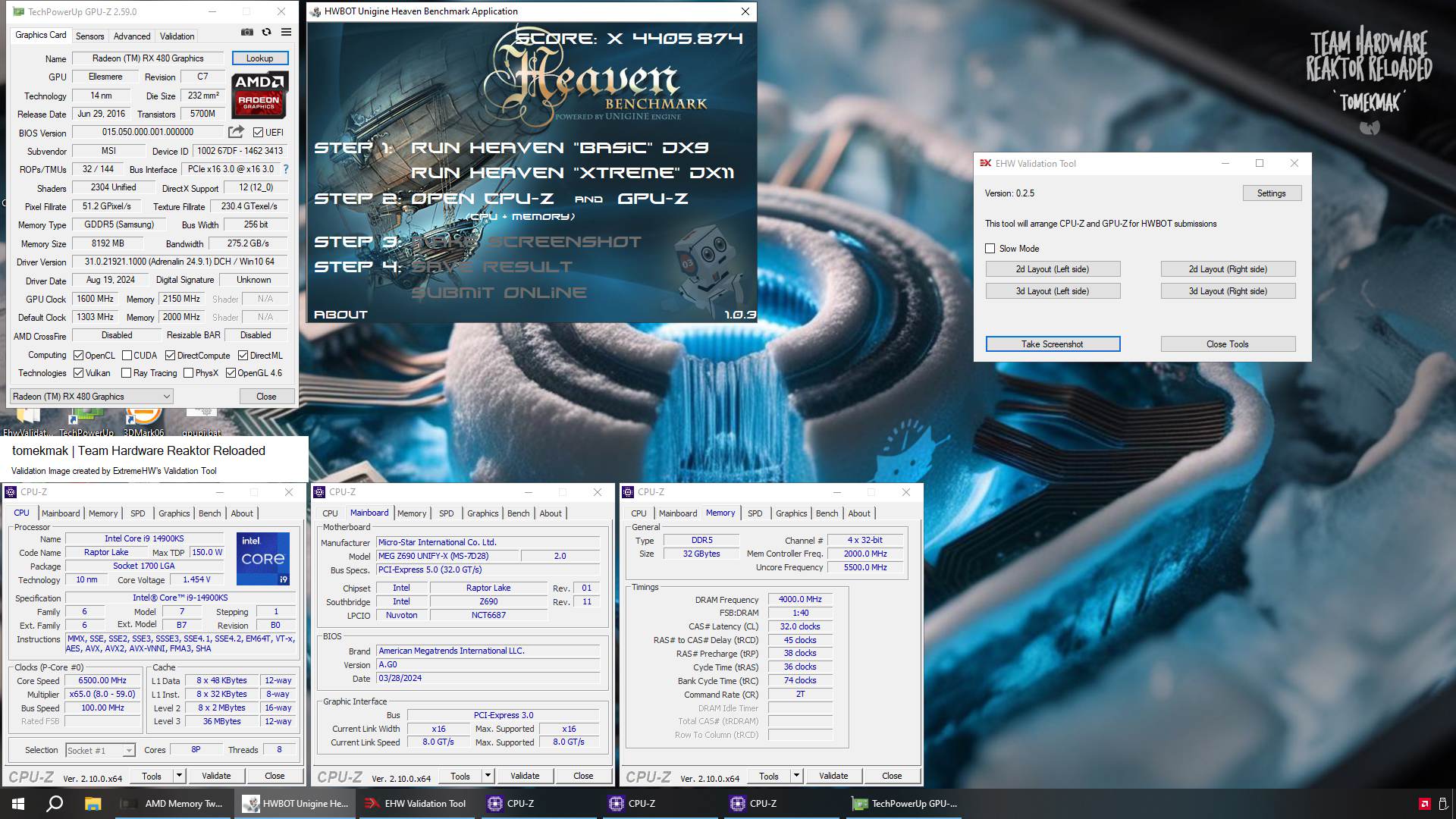Open Windows search from the taskbar

(55, 804)
